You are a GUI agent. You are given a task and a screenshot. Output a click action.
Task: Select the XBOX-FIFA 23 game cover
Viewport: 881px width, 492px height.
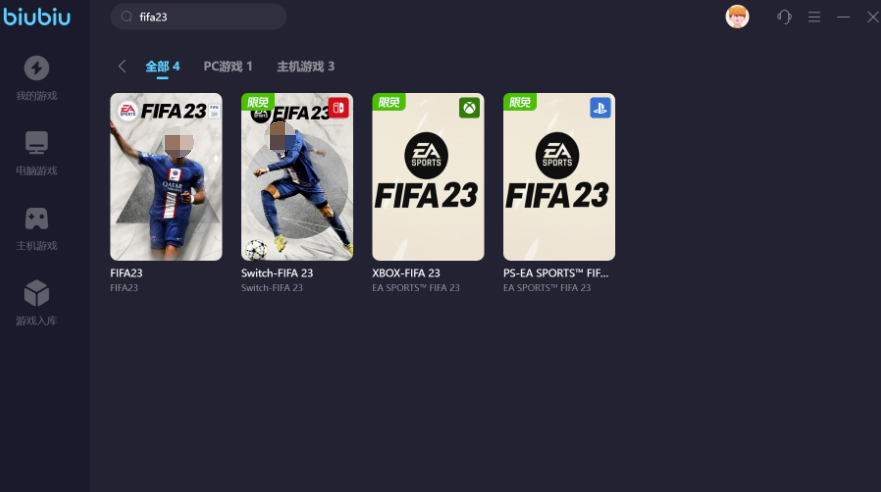(428, 177)
